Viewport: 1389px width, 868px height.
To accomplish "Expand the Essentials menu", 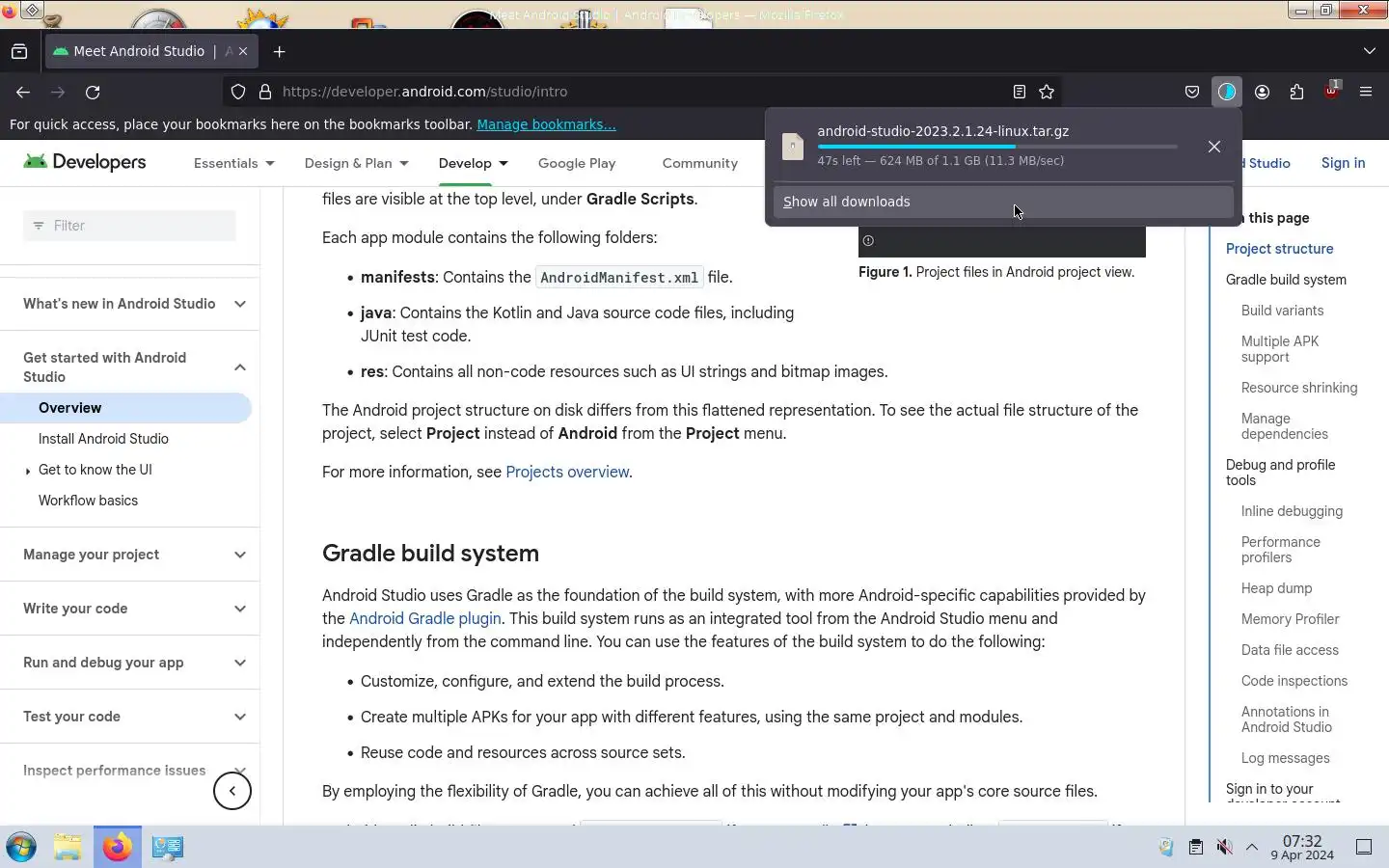I will tap(234, 163).
